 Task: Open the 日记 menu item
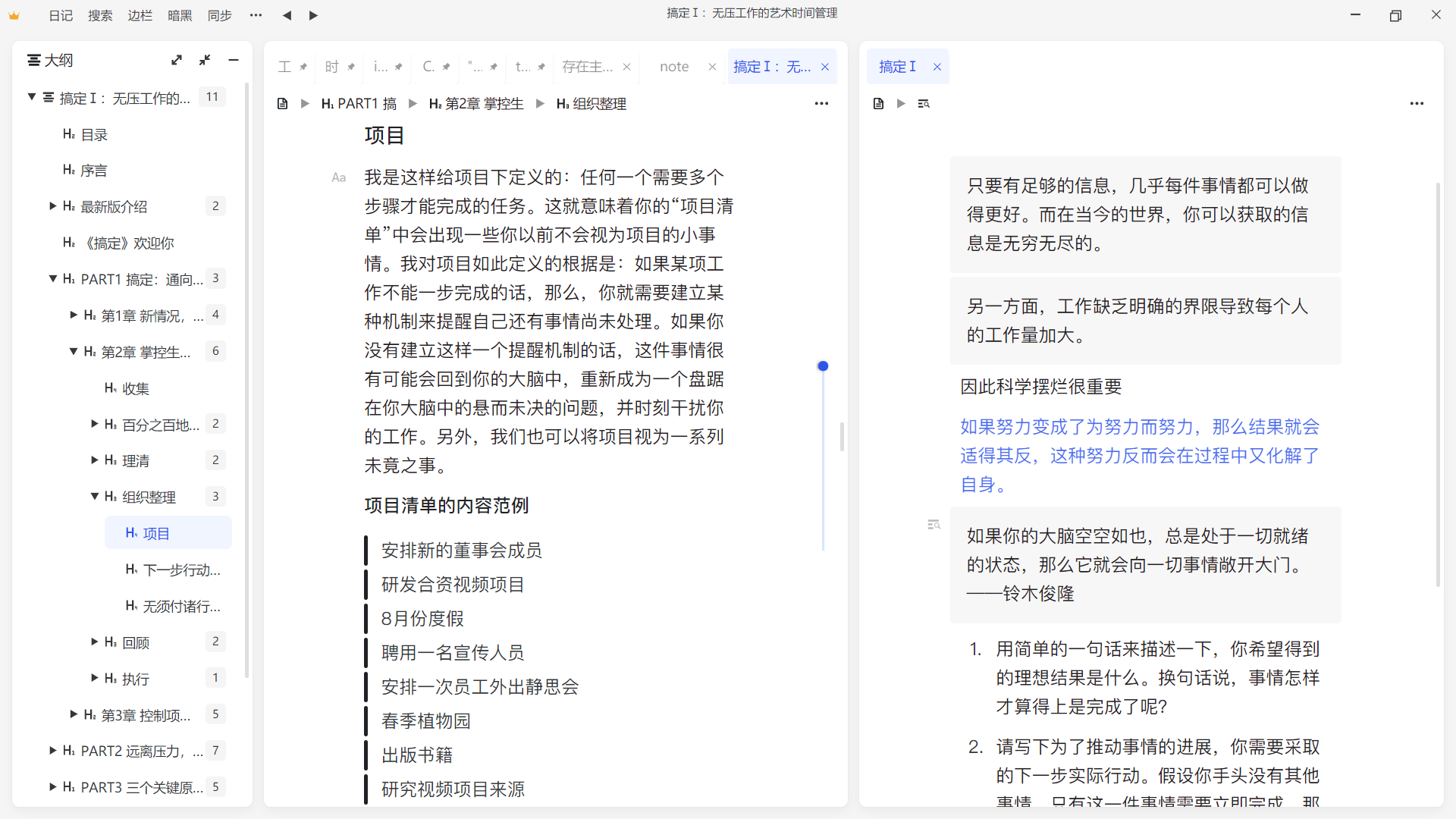(x=61, y=15)
